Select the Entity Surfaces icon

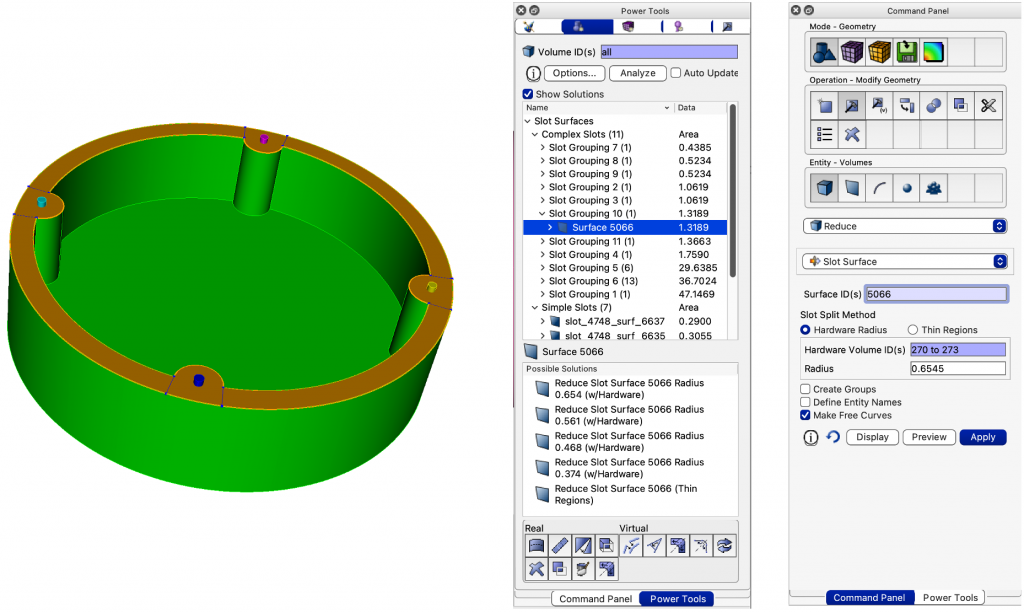851,187
